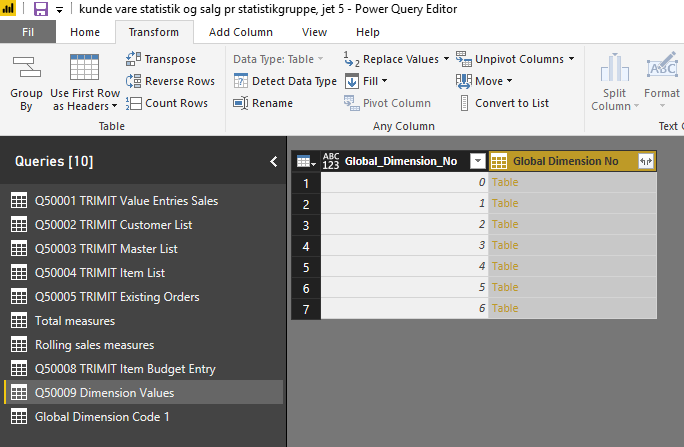Screen dimensions: 684x447
Task: Expand the Global Dimension No table column
Action: [646, 161]
